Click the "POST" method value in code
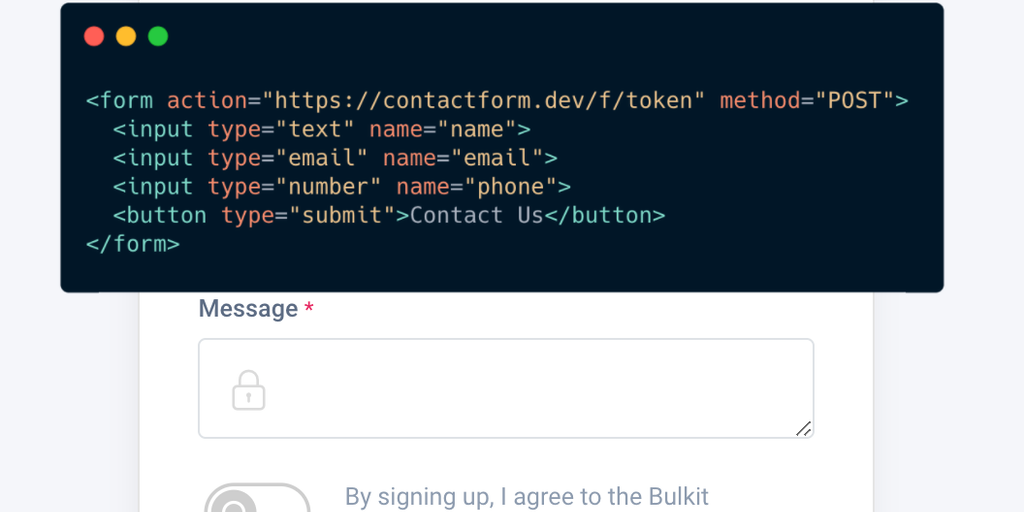The width and height of the screenshot is (1024, 512). (x=854, y=100)
